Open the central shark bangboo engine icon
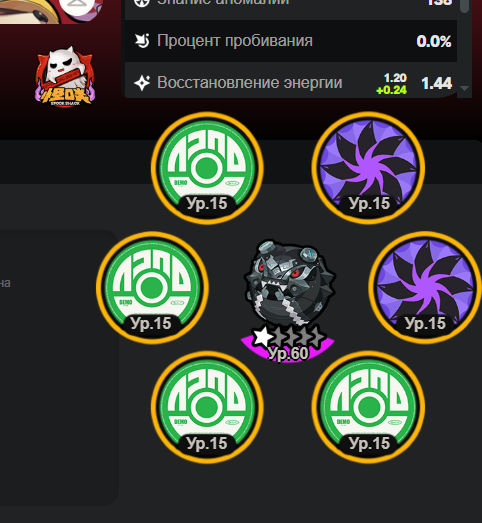The image size is (482, 523). (289, 283)
